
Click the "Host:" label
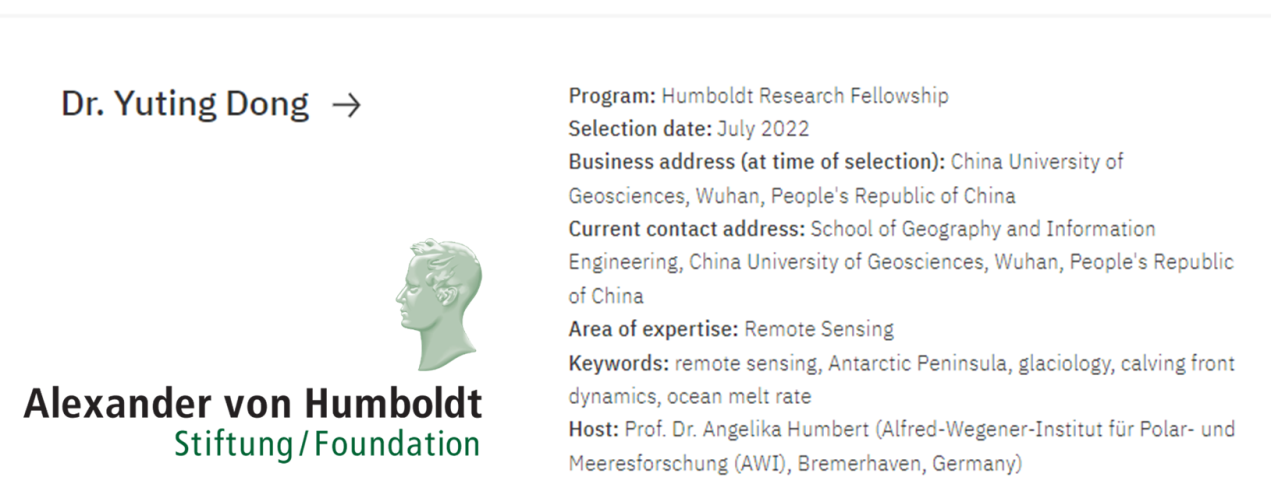[x=594, y=430]
